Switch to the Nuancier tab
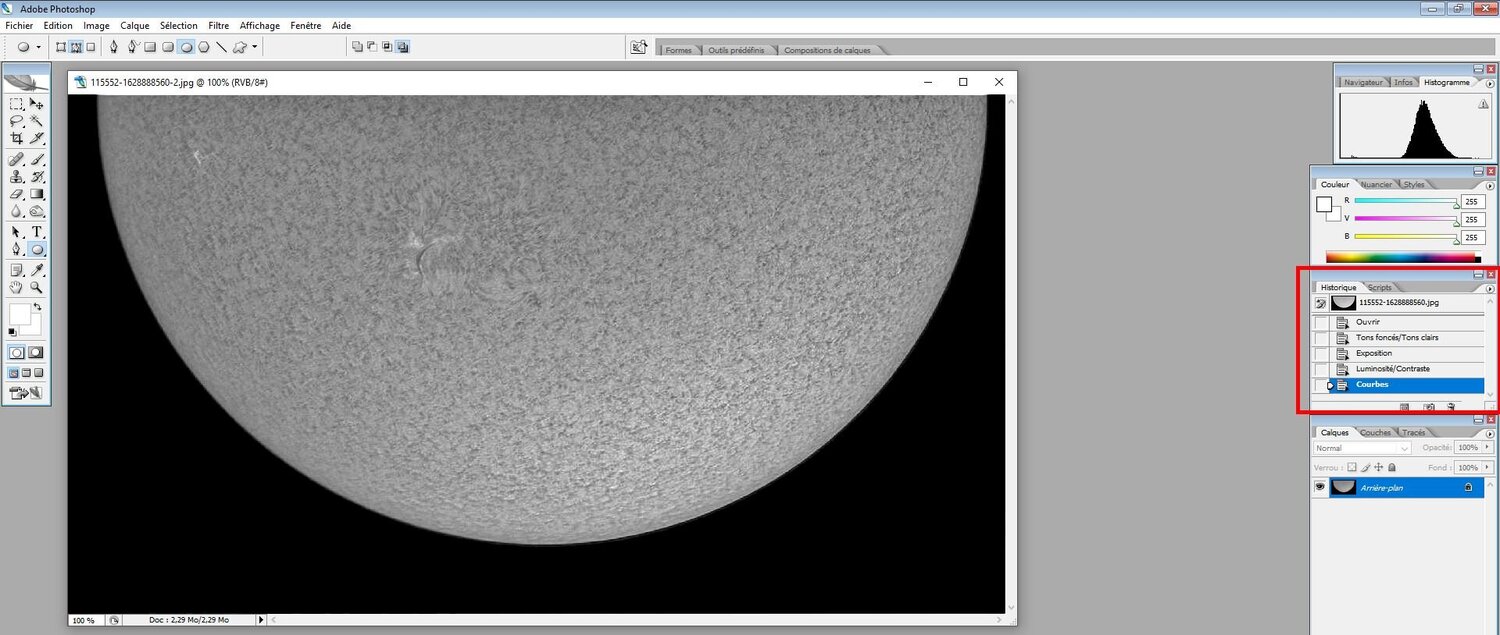Viewport: 1500px width, 635px height. click(x=1376, y=184)
